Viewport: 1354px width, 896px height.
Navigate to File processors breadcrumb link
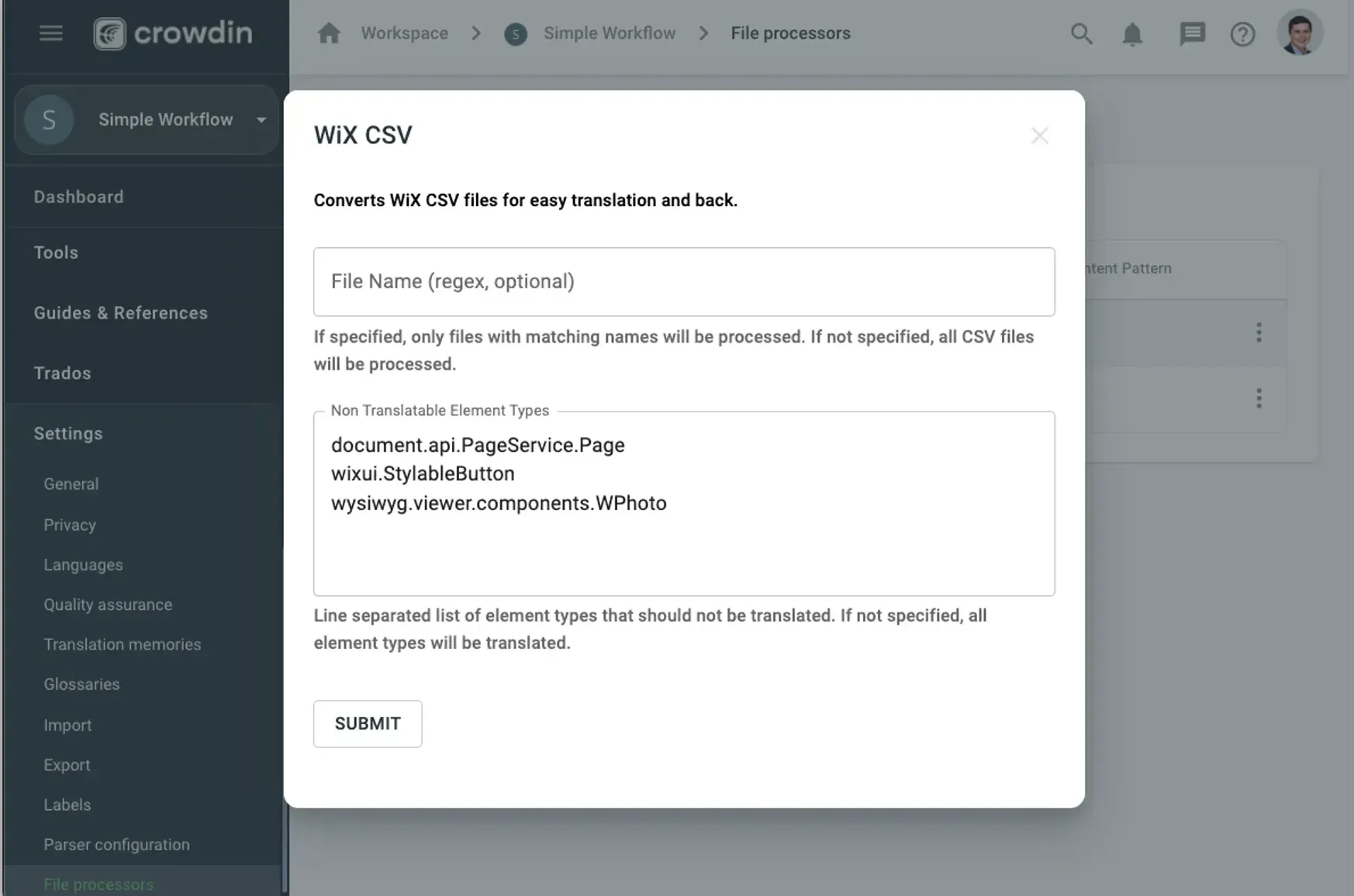pos(790,33)
